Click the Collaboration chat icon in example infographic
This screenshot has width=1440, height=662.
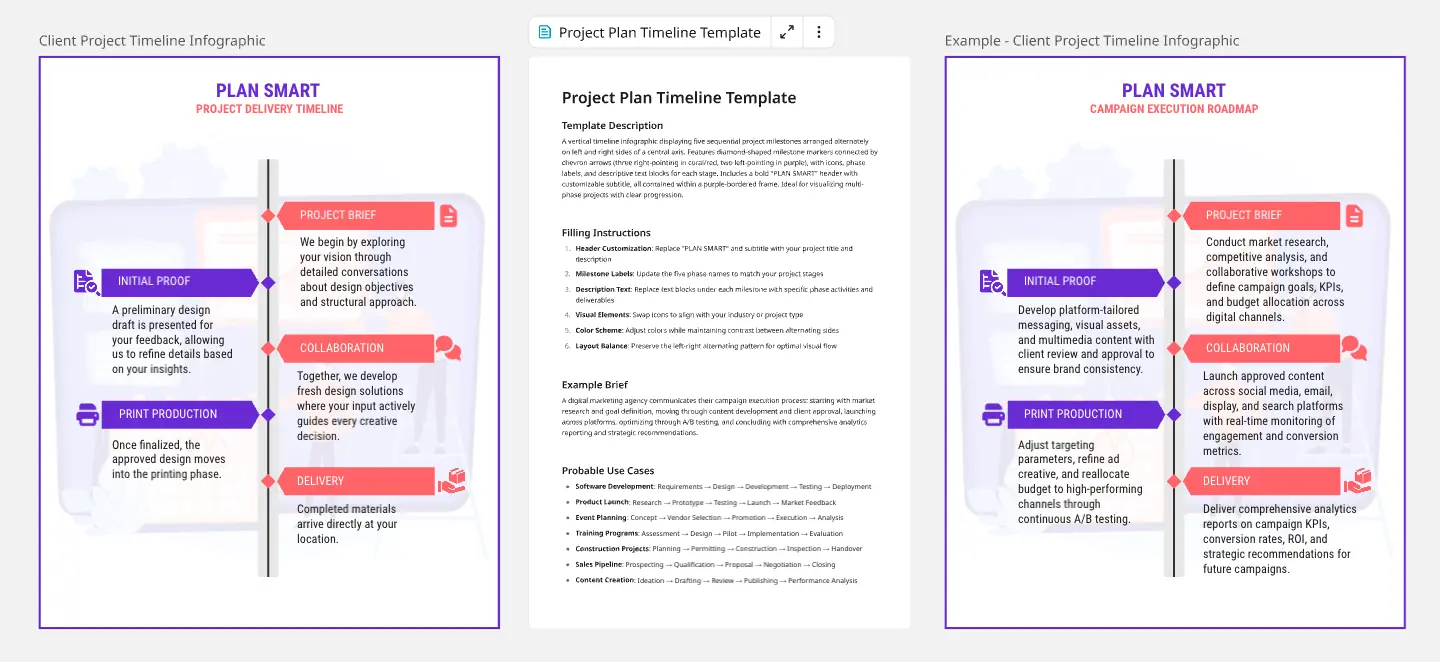coord(1354,348)
